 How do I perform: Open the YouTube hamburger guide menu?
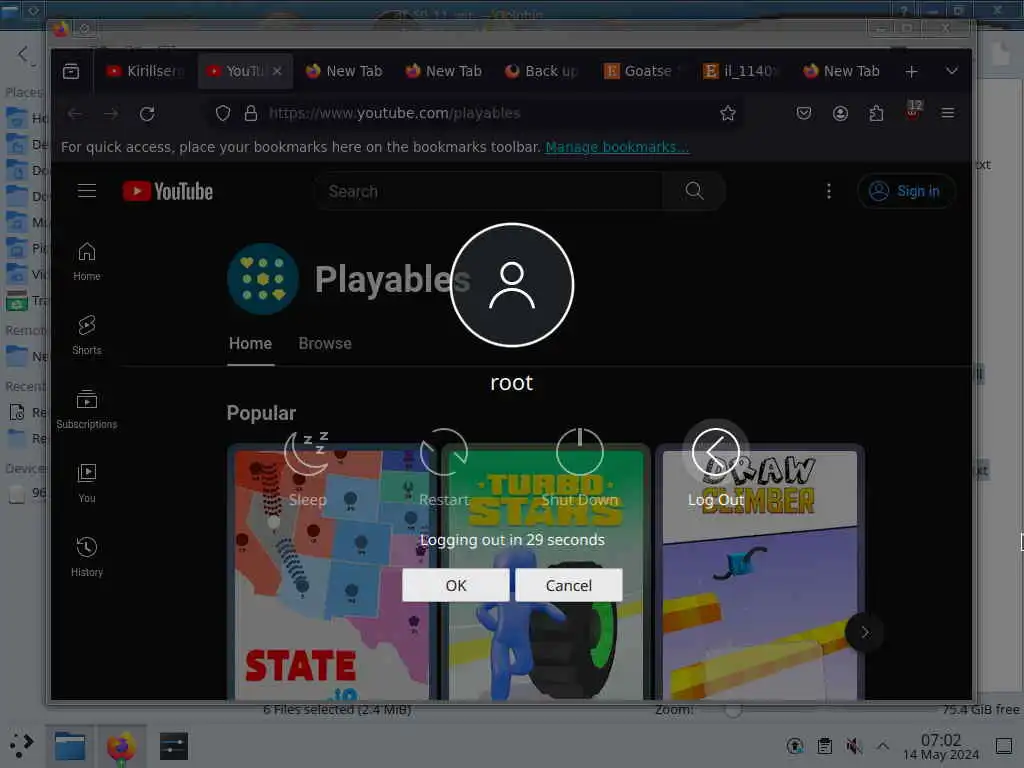pos(87,191)
